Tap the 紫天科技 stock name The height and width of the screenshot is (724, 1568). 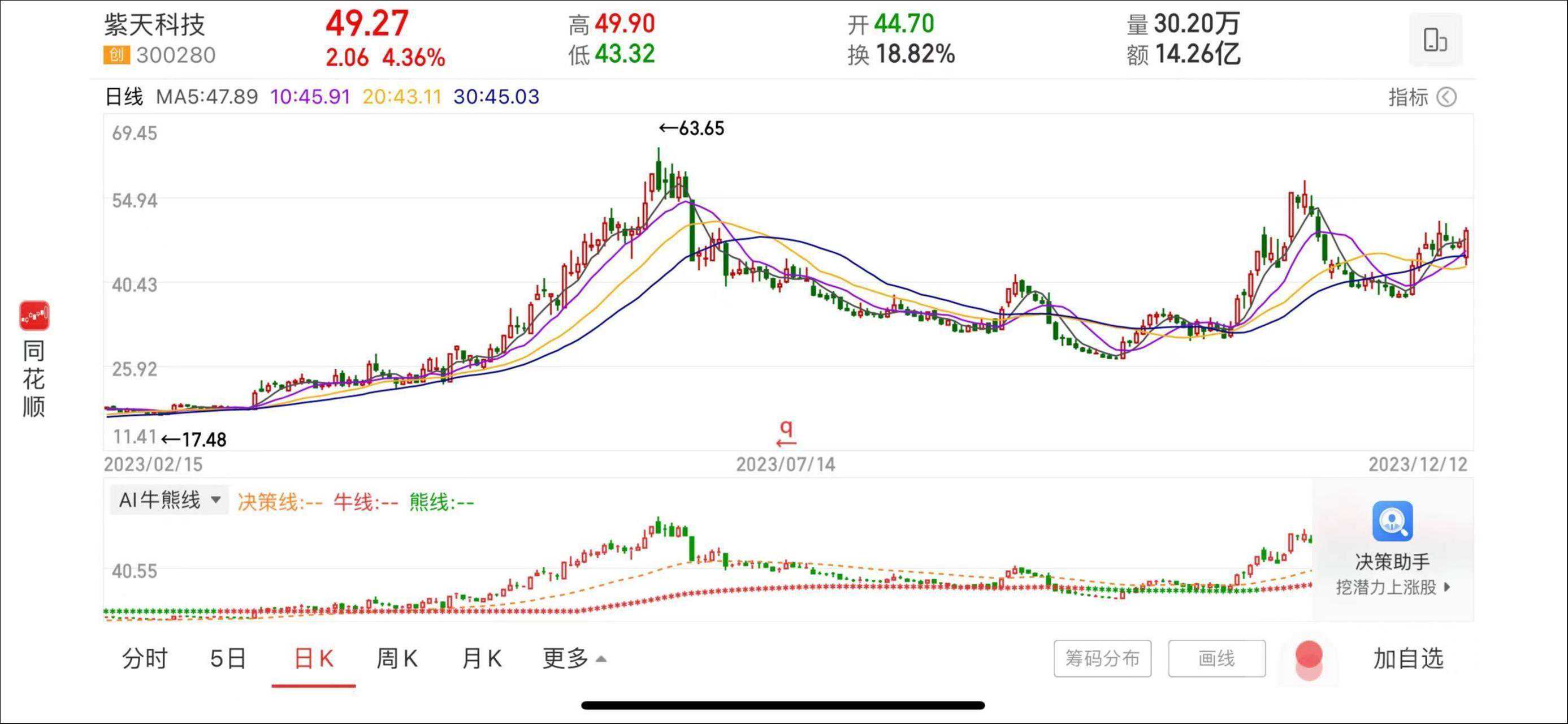click(x=155, y=24)
